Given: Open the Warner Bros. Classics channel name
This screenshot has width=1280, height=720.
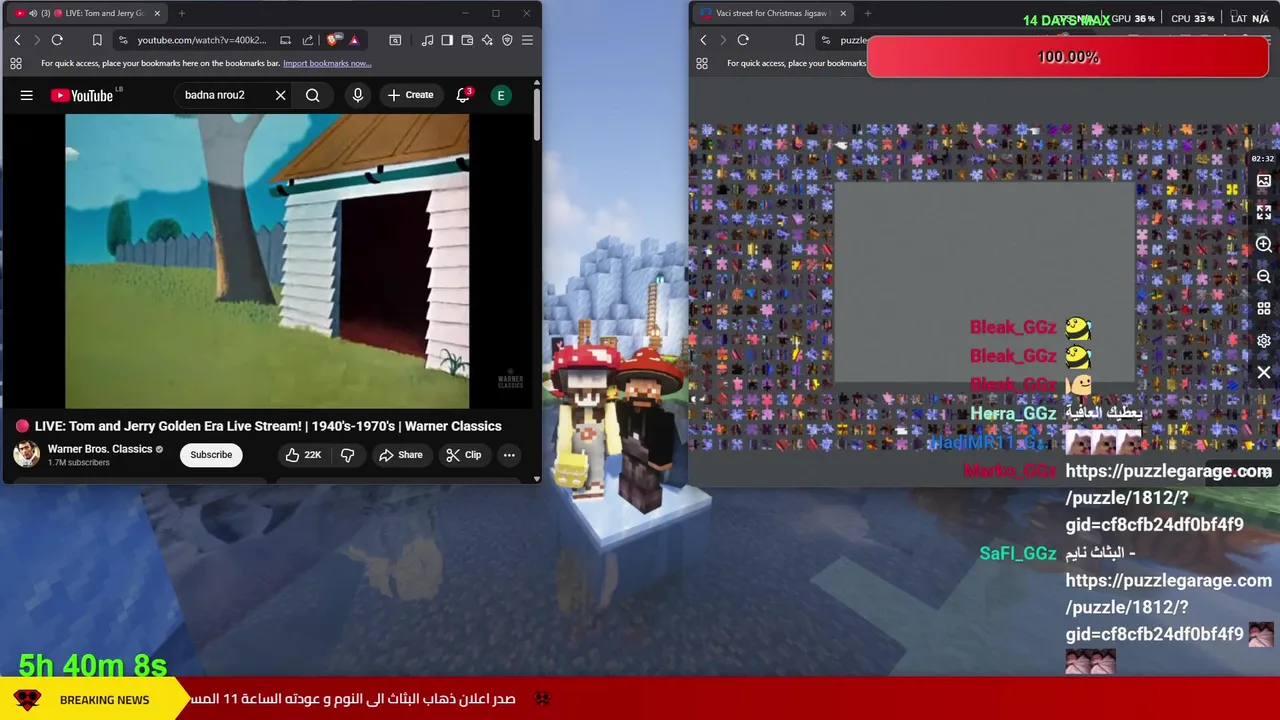Looking at the screenshot, I should 100,449.
